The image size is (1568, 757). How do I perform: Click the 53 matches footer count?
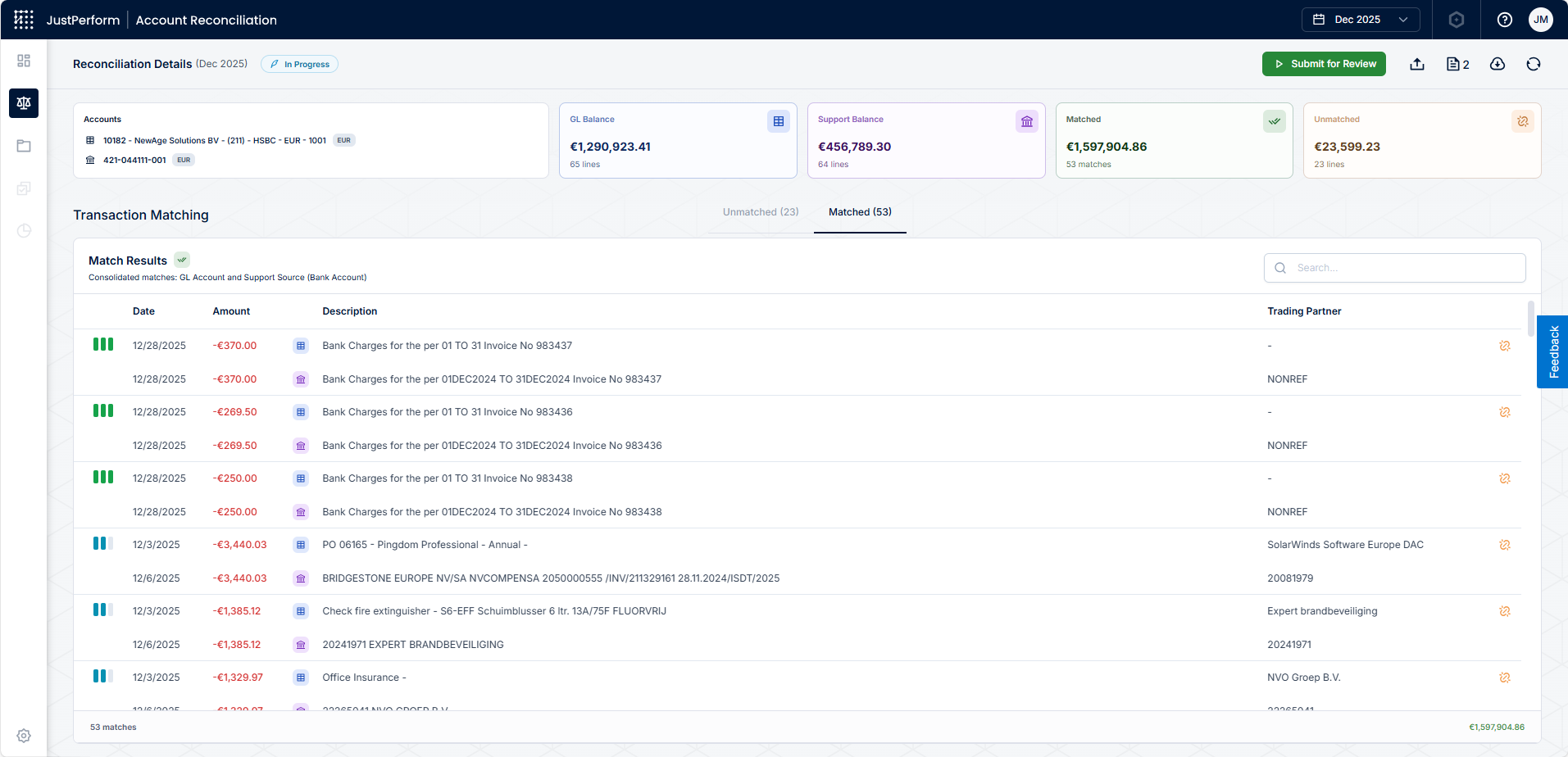click(113, 728)
